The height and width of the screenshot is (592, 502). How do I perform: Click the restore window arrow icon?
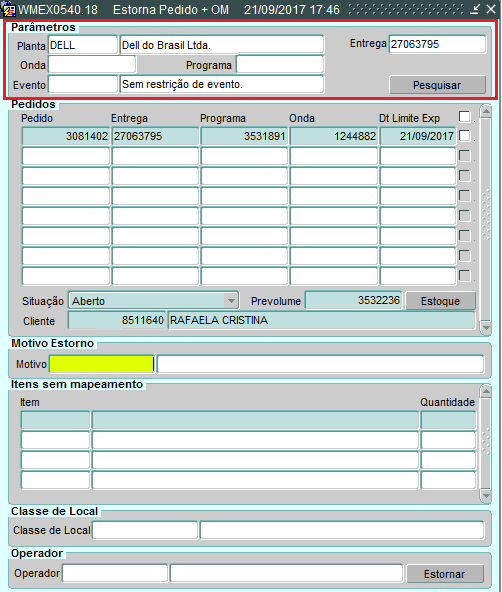(x=475, y=9)
